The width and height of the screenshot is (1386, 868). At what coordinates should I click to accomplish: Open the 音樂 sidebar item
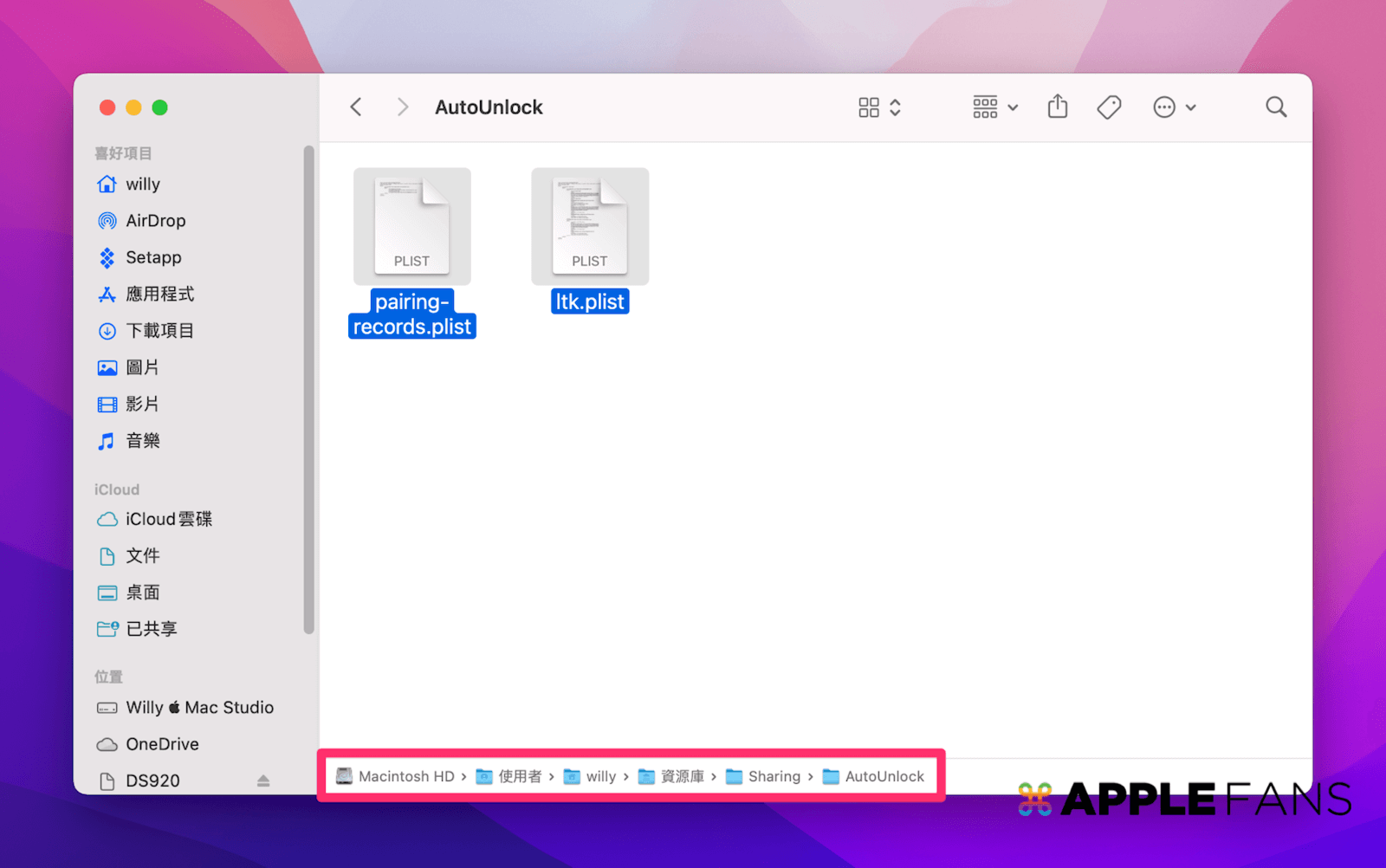(142, 440)
